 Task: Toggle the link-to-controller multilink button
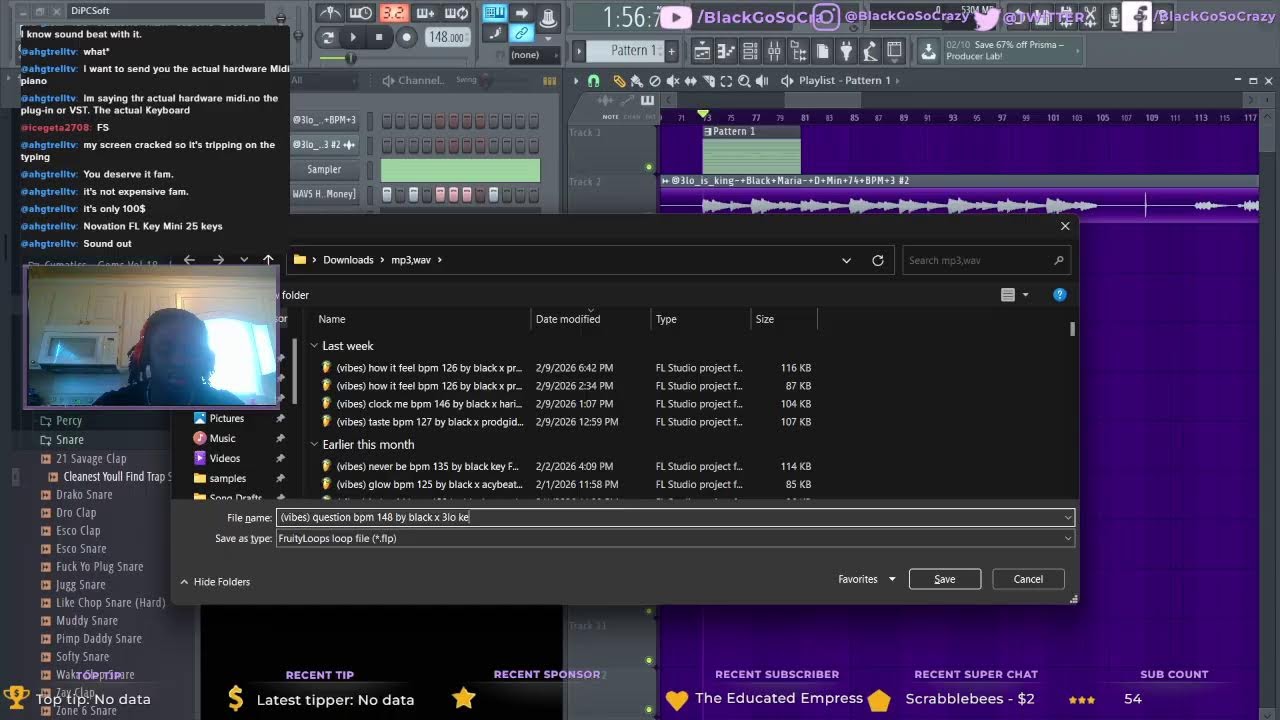[521, 33]
